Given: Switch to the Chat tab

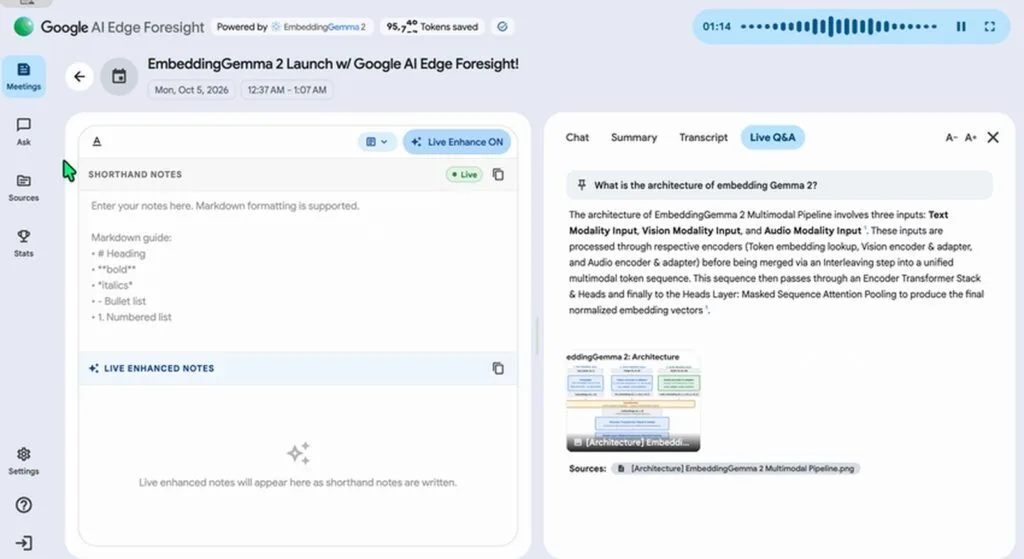Looking at the screenshot, I should point(577,137).
